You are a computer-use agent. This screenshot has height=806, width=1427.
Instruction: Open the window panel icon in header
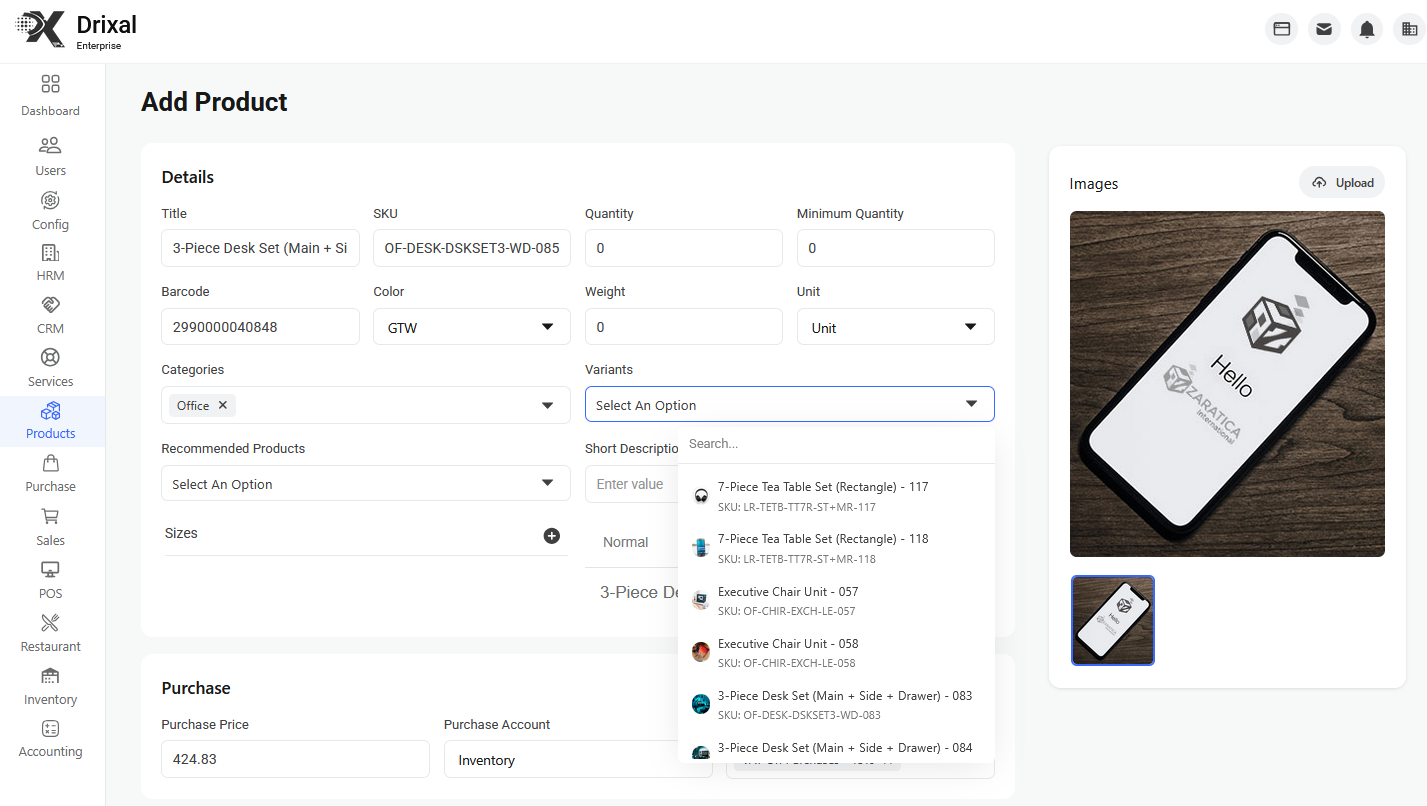(x=1281, y=29)
